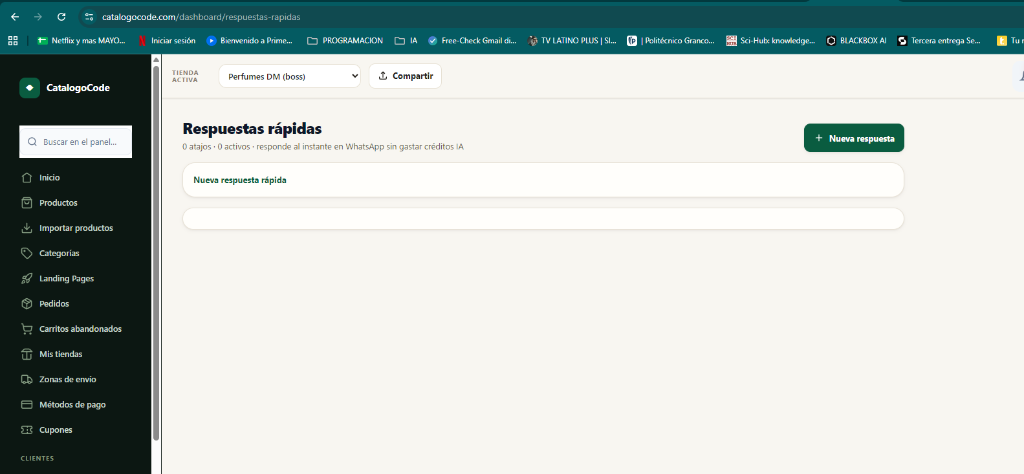Click the Nueva respuesta rápida card
The image size is (1024, 474).
point(543,180)
